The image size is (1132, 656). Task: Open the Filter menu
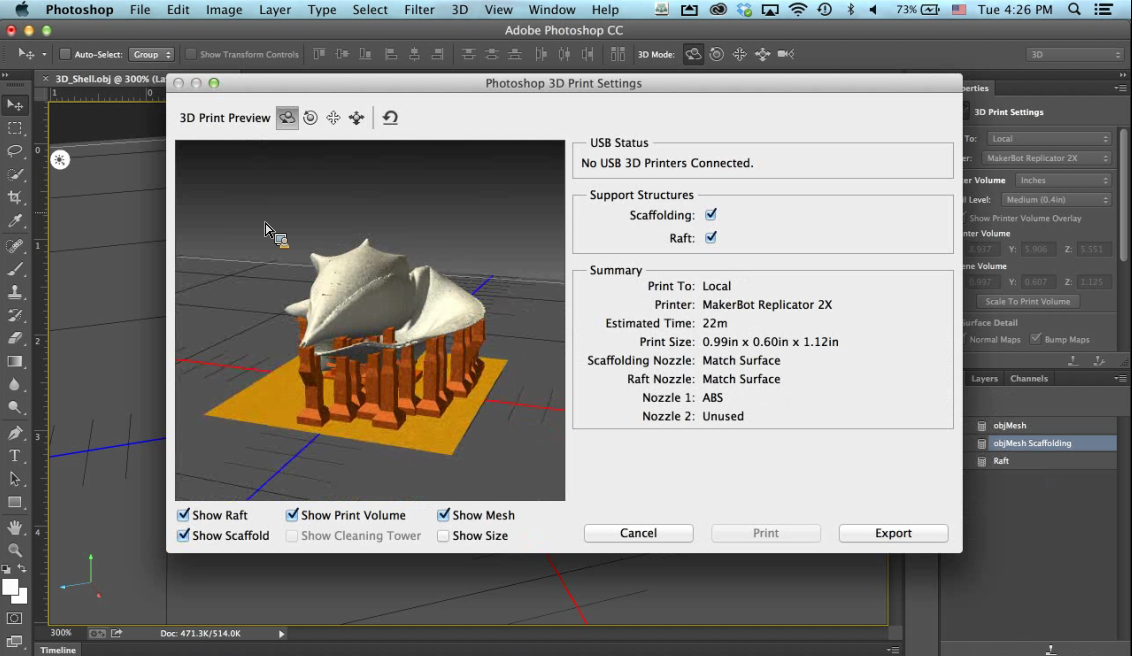419,10
